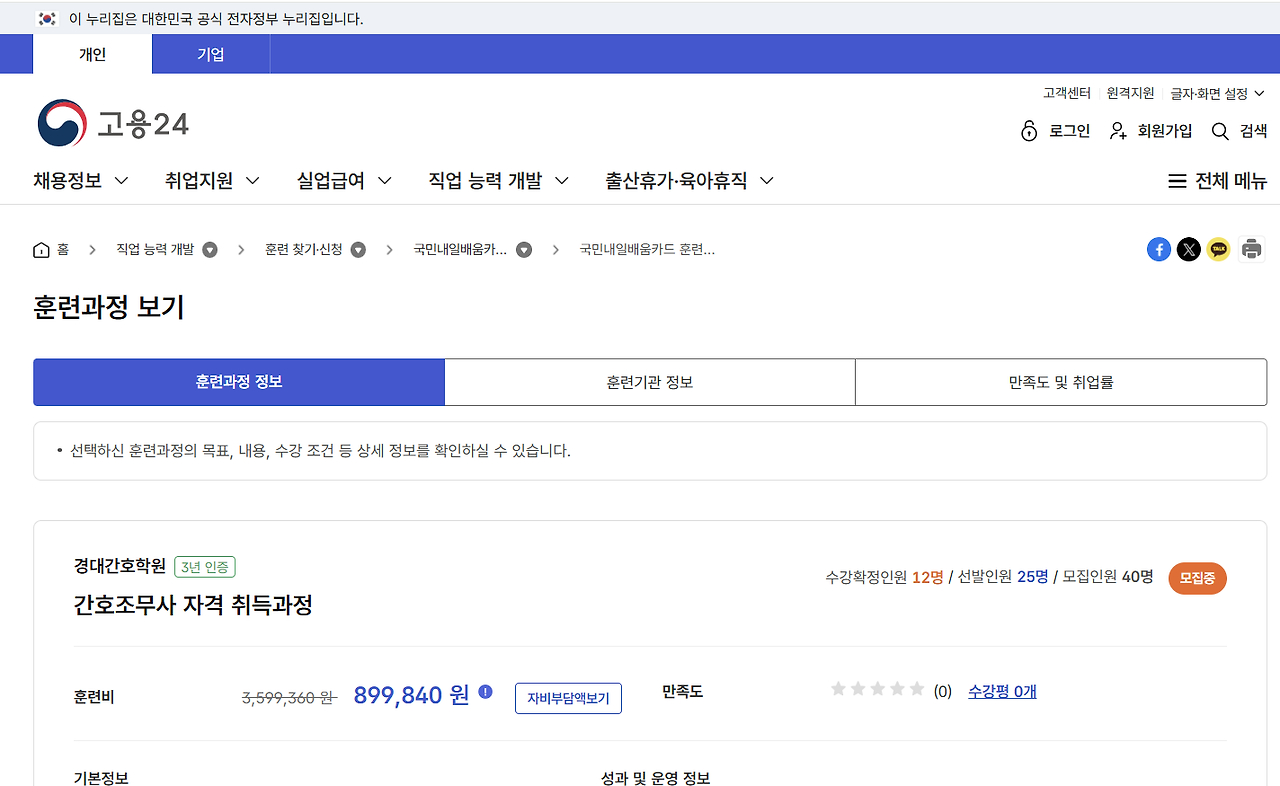Select the 기업 tab at top
This screenshot has width=1280, height=786.
click(211, 54)
